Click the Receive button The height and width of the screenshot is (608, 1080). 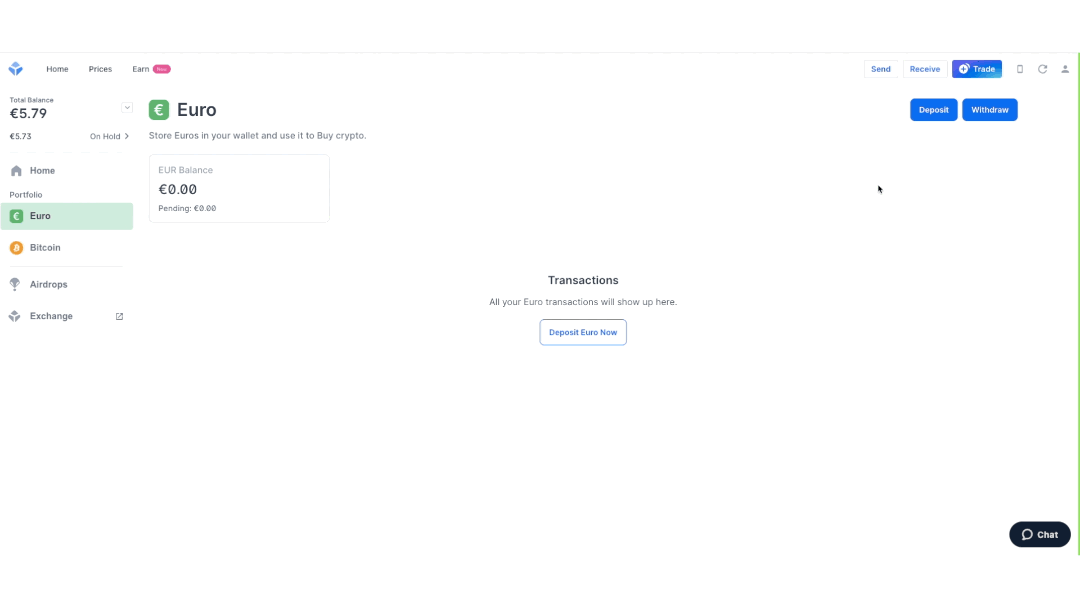pos(924,69)
